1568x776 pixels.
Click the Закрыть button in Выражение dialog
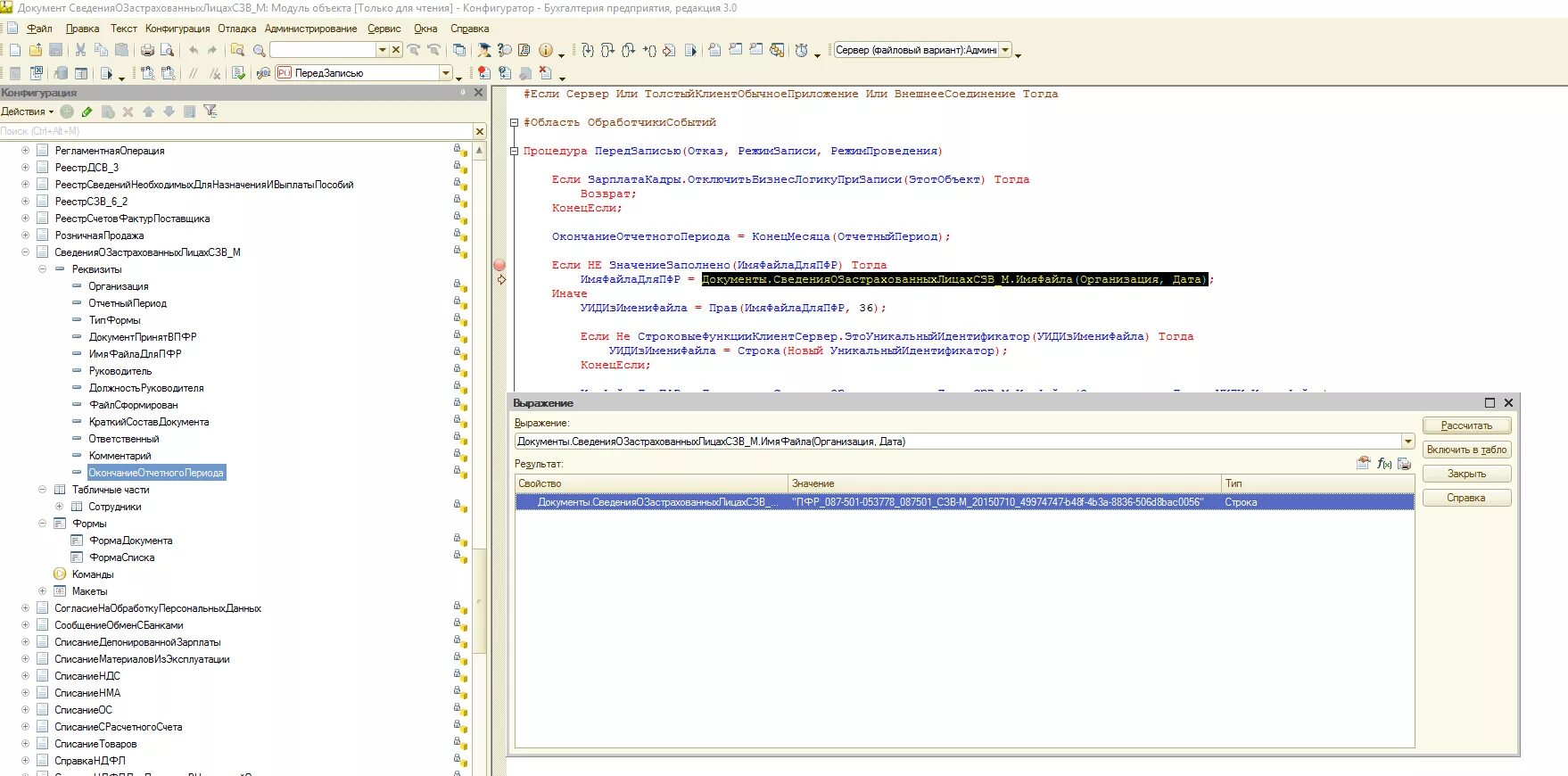1466,474
